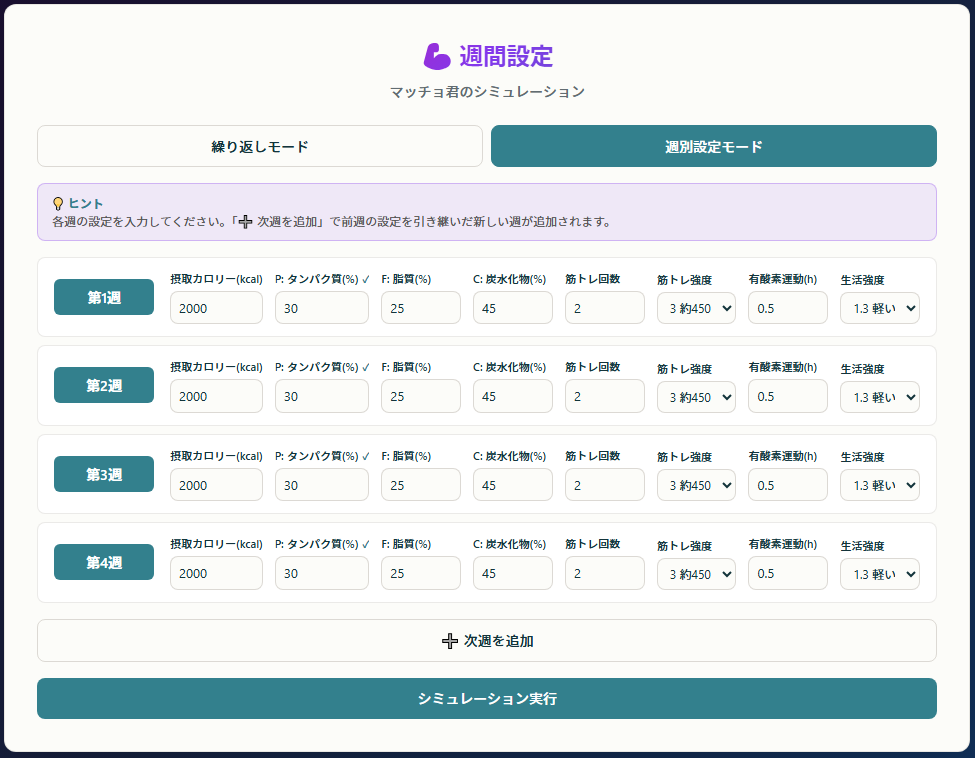Click the 週間設定 page title
975x758 pixels.
(506, 57)
